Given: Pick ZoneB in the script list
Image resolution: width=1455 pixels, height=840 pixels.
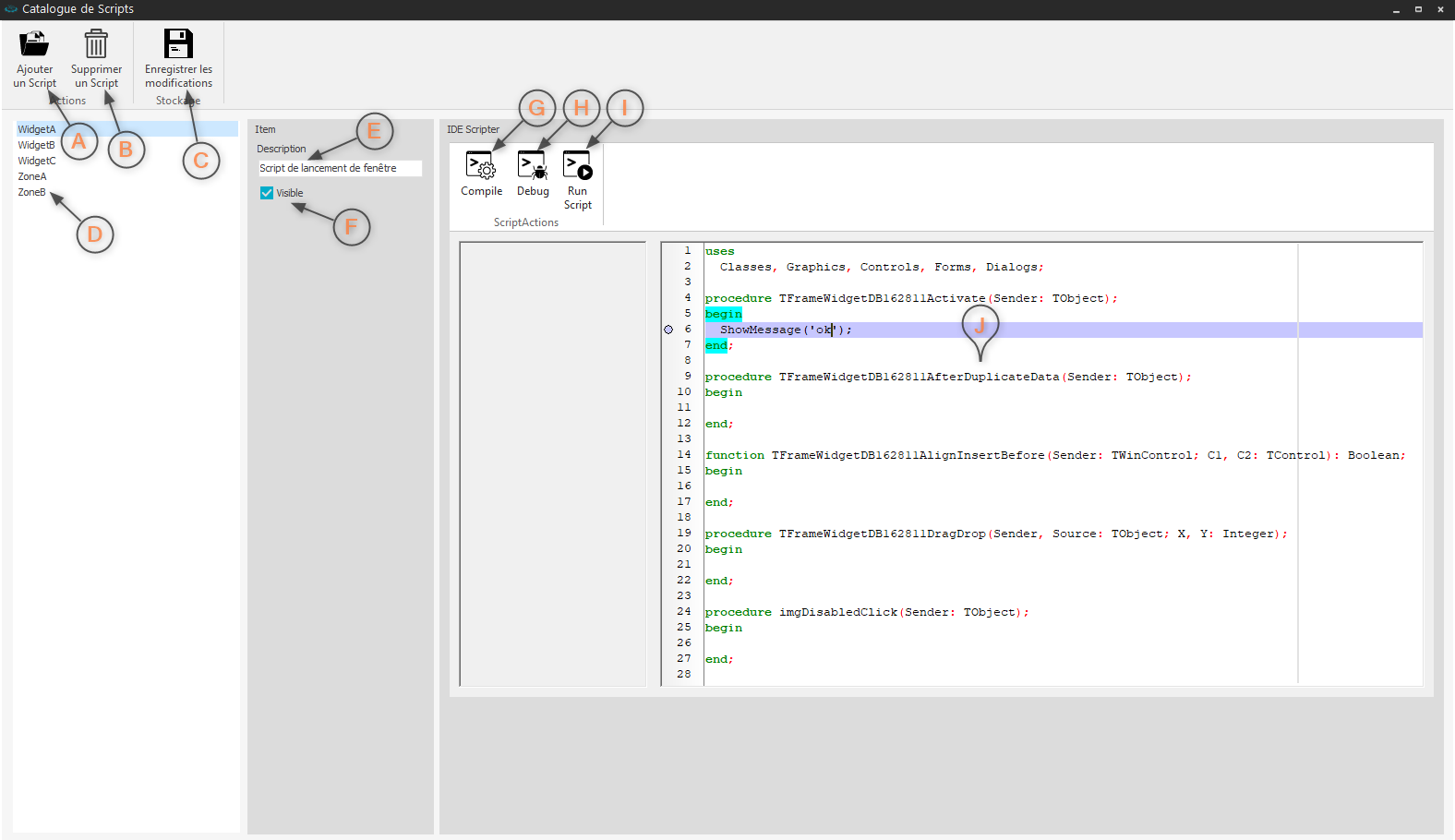Looking at the screenshot, I should pyautogui.click(x=31, y=192).
